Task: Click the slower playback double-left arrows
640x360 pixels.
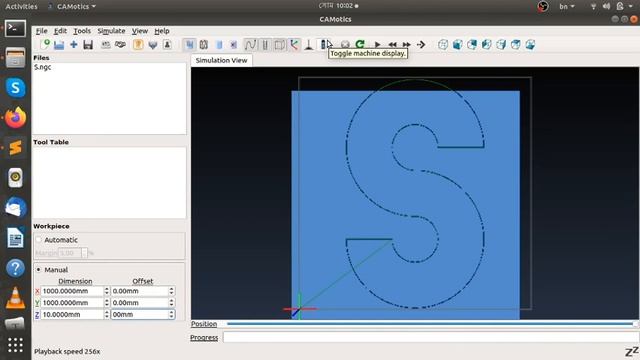Action: 393,44
